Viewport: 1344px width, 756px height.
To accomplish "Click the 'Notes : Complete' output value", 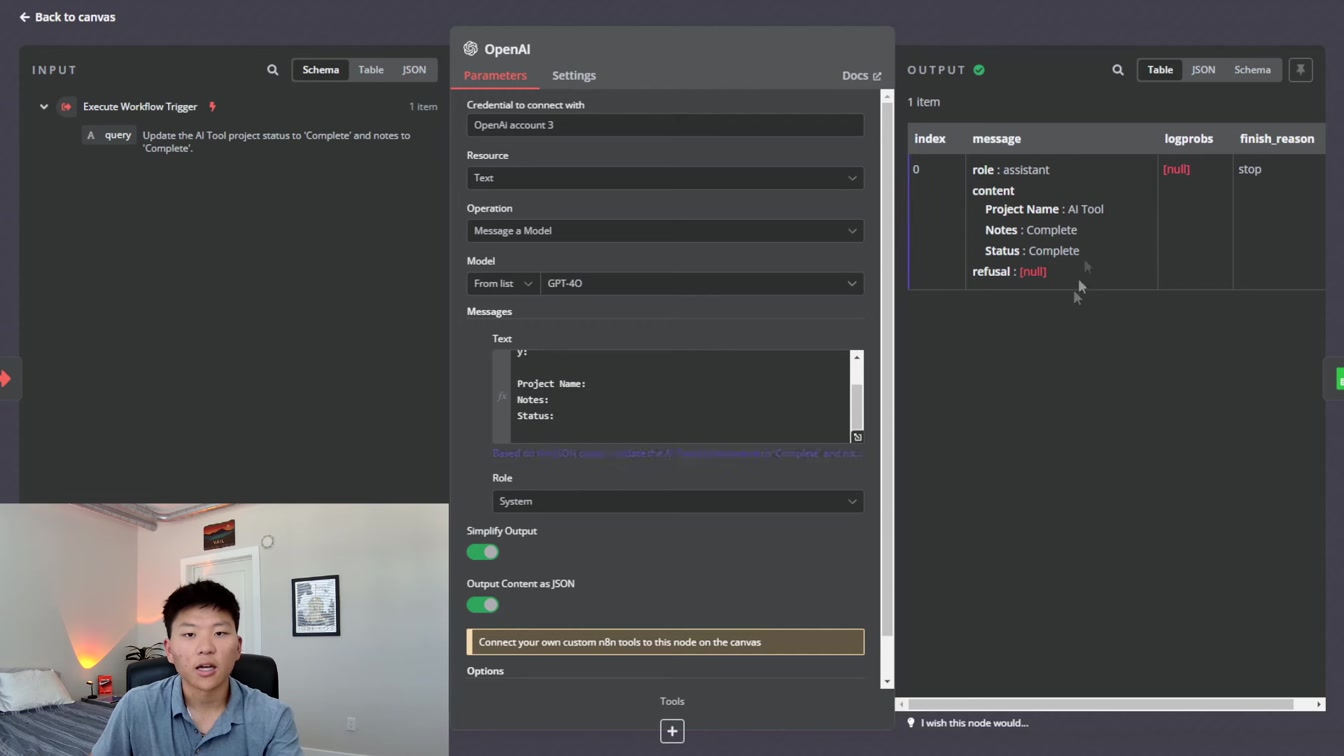I will (1031, 230).
